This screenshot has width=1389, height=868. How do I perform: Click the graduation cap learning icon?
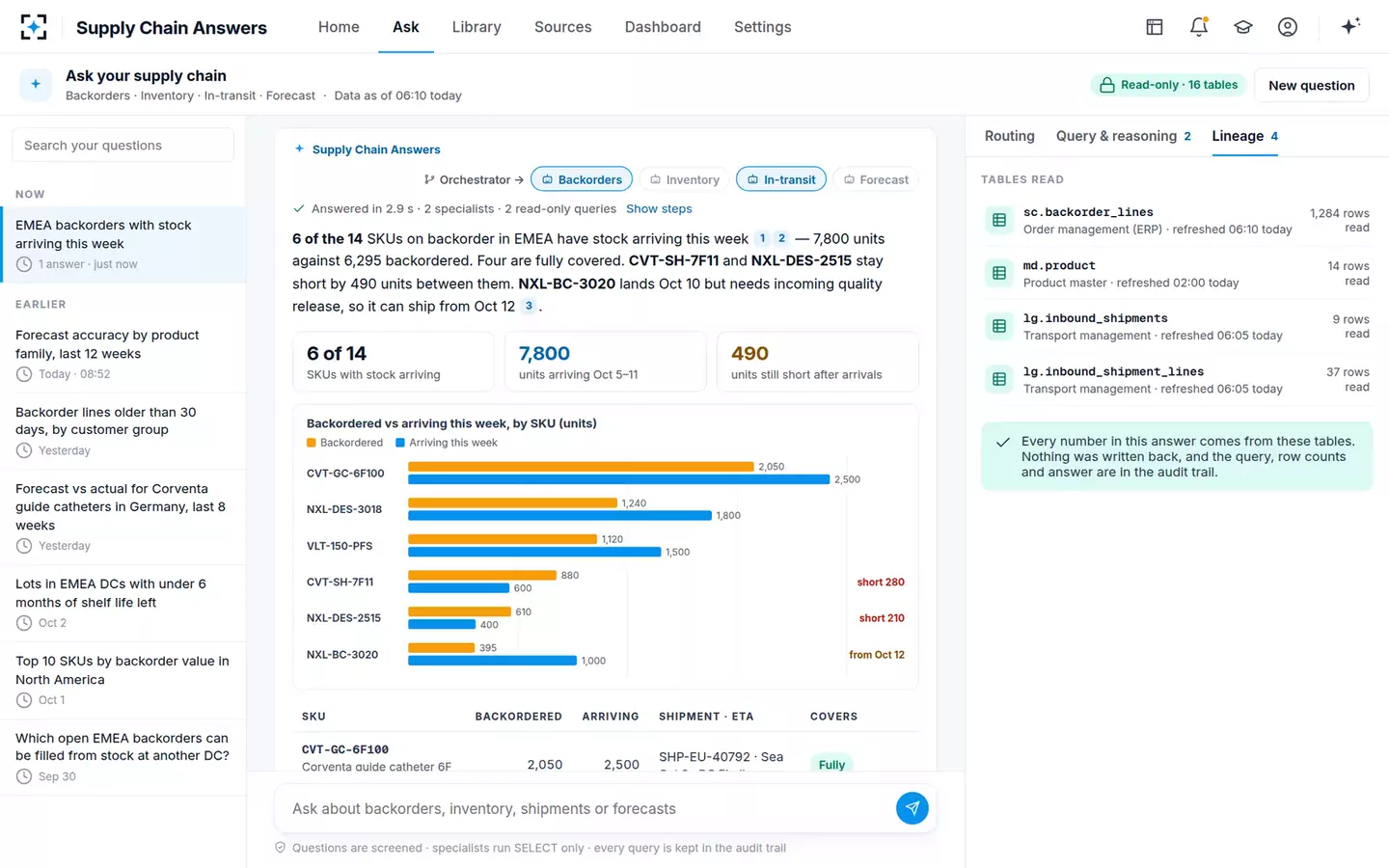(1243, 27)
